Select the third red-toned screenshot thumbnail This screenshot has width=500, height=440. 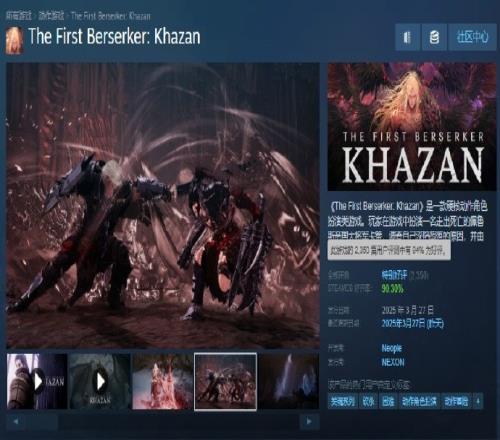tap(163, 381)
